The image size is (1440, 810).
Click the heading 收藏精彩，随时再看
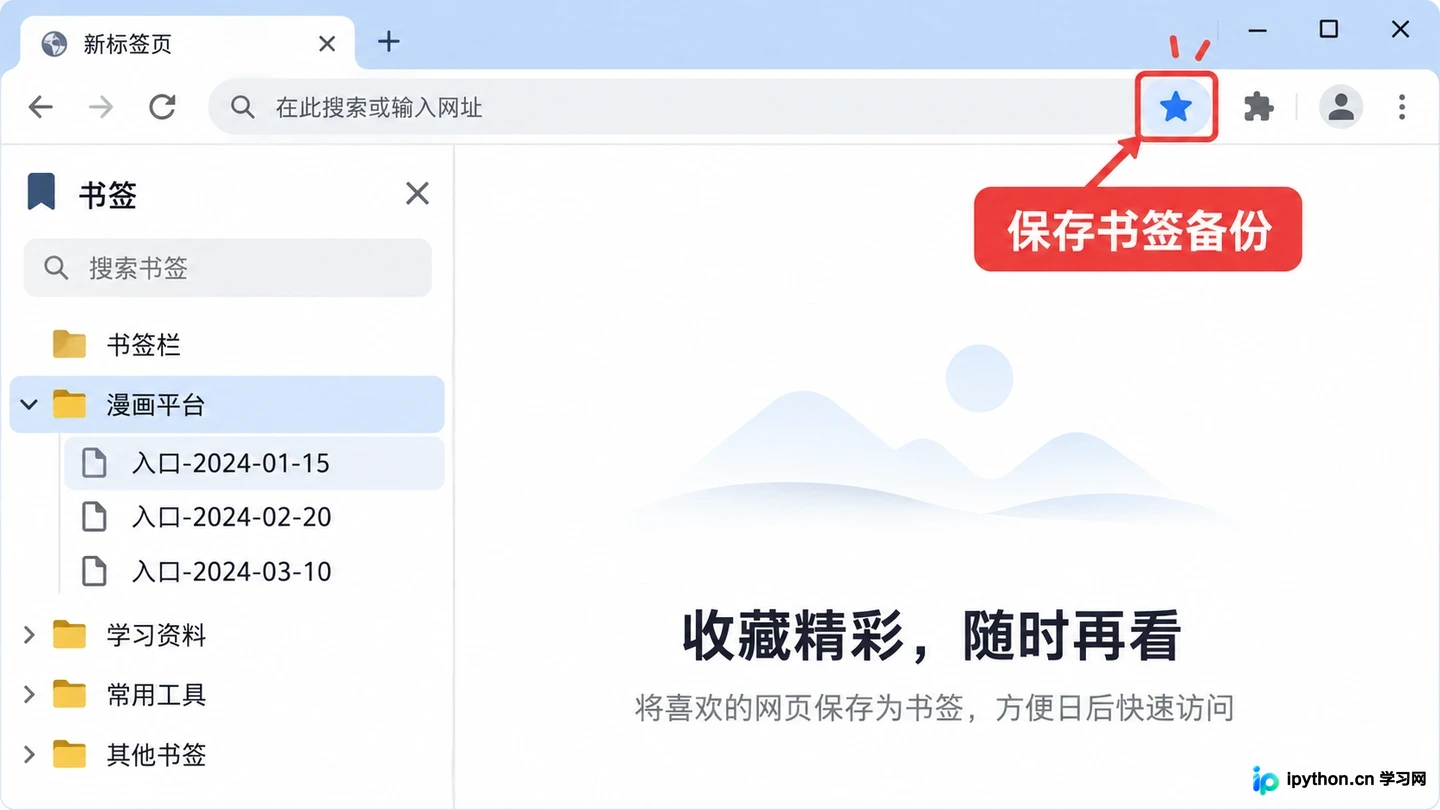932,635
